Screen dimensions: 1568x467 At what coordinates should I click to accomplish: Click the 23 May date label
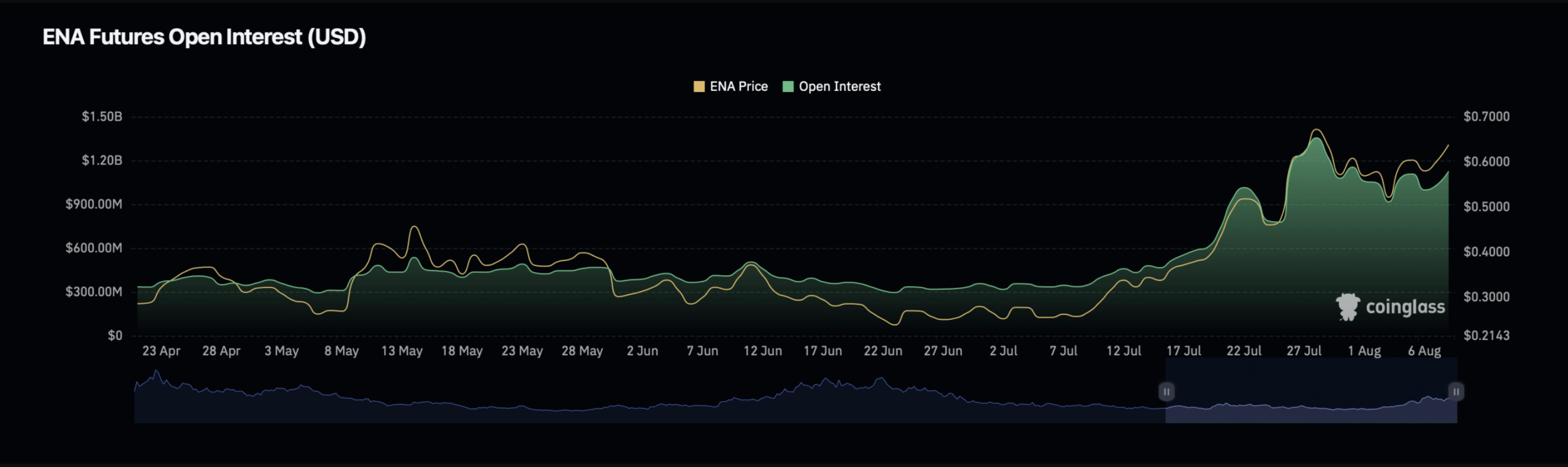pyautogui.click(x=522, y=351)
